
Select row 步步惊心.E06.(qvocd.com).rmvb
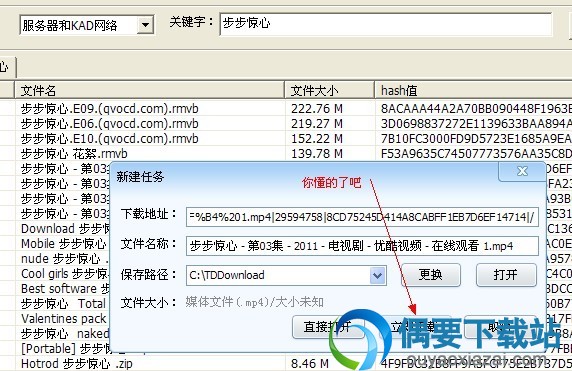coord(109,124)
